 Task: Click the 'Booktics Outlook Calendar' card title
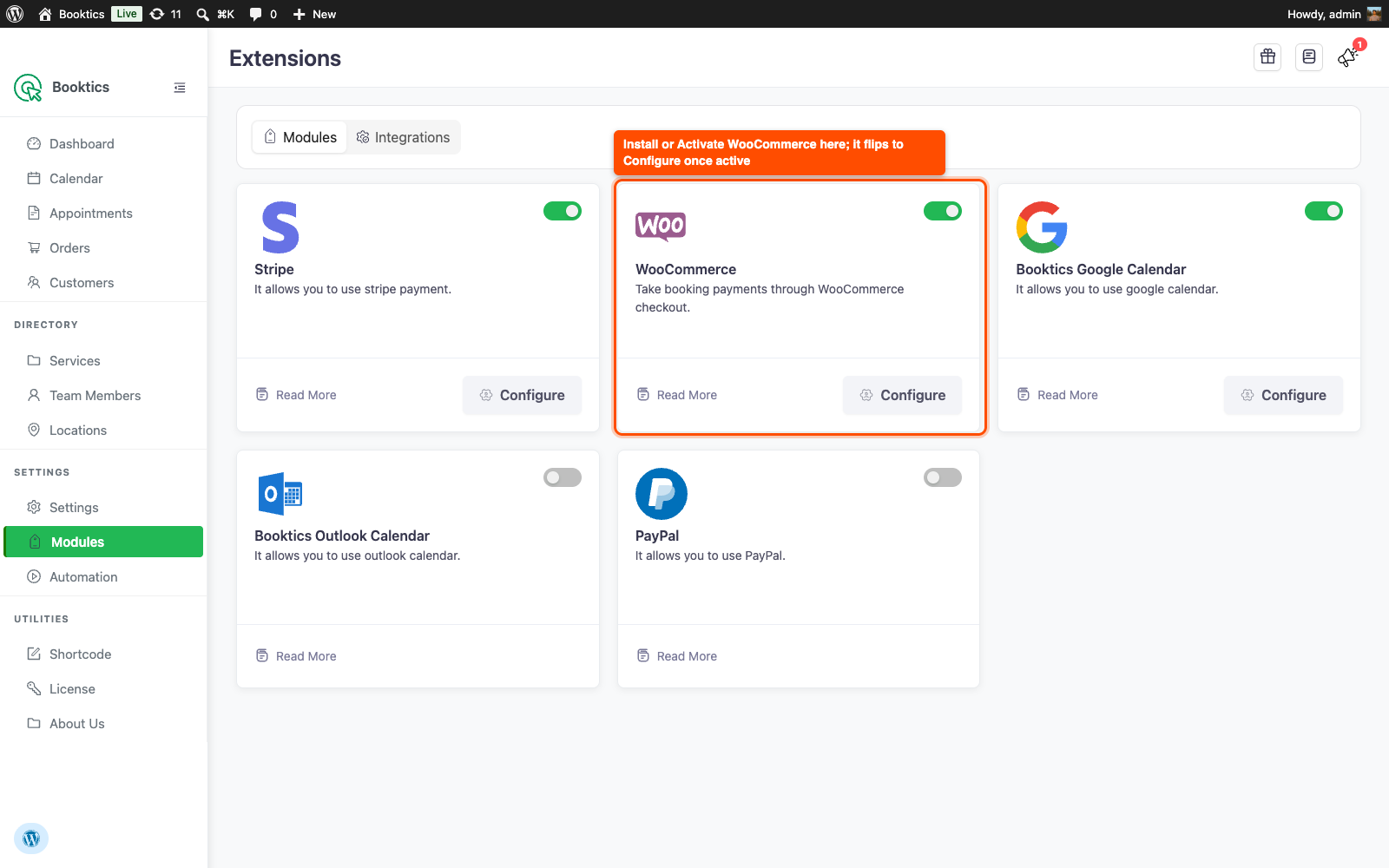[x=342, y=536]
